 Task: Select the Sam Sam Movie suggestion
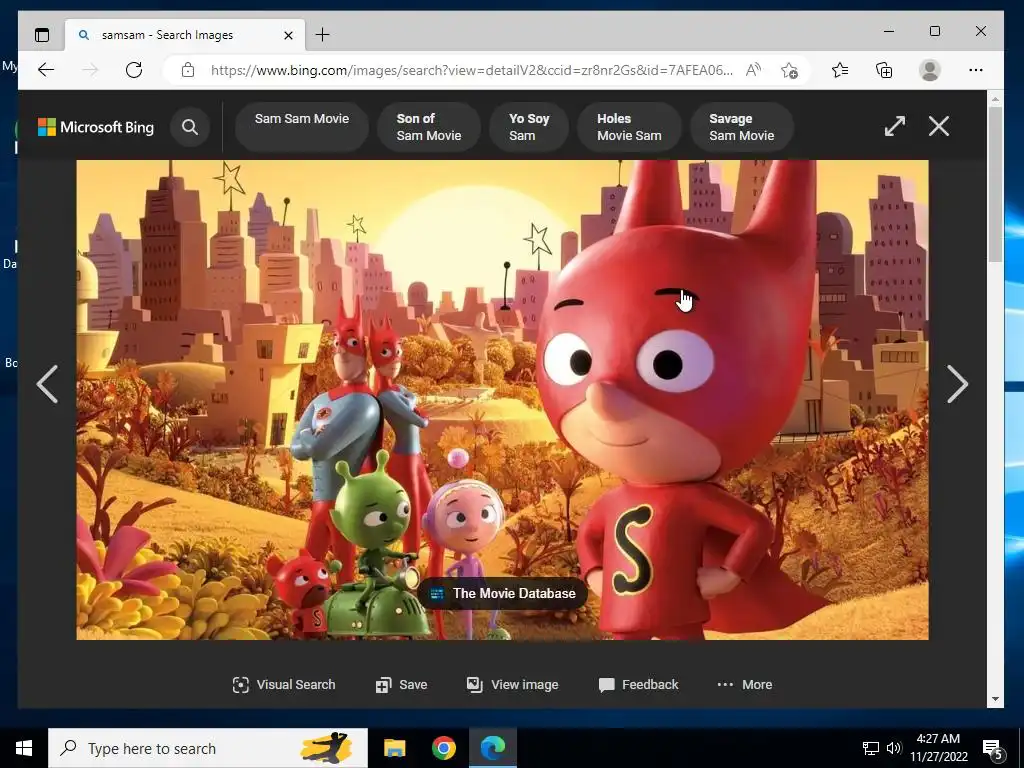302,127
